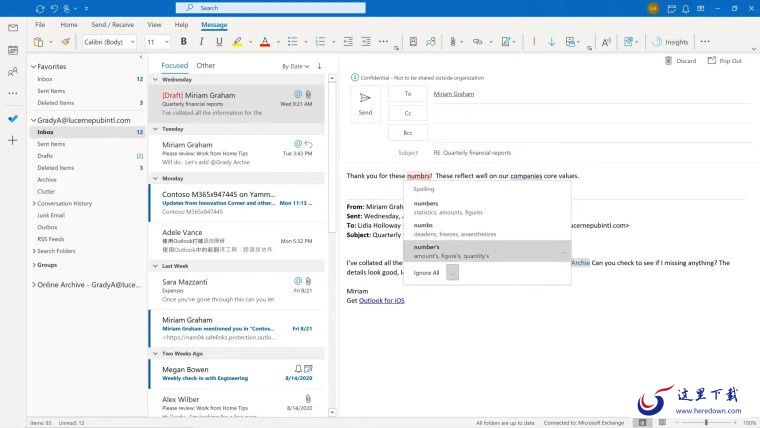Toggle Low Importance down arrow

pyautogui.click(x=552, y=42)
